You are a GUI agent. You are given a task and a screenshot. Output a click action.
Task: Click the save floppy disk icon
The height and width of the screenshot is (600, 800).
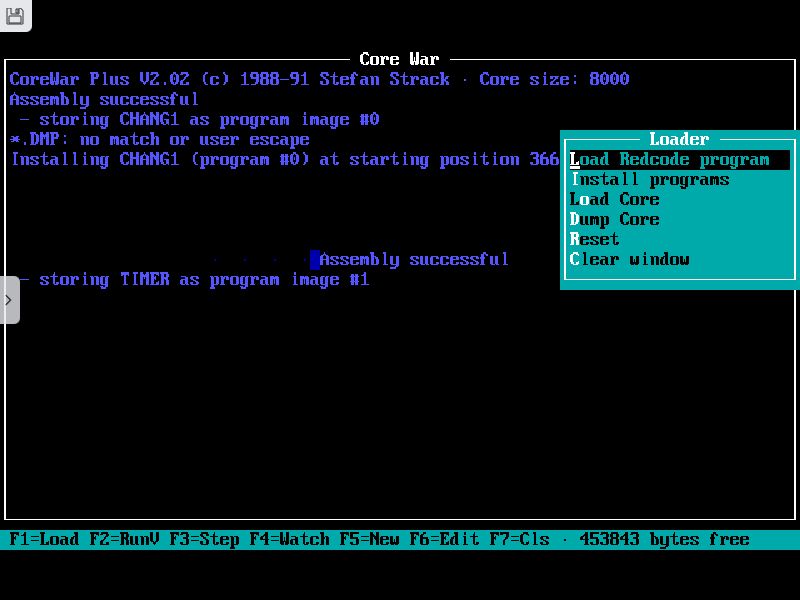click(x=16, y=16)
